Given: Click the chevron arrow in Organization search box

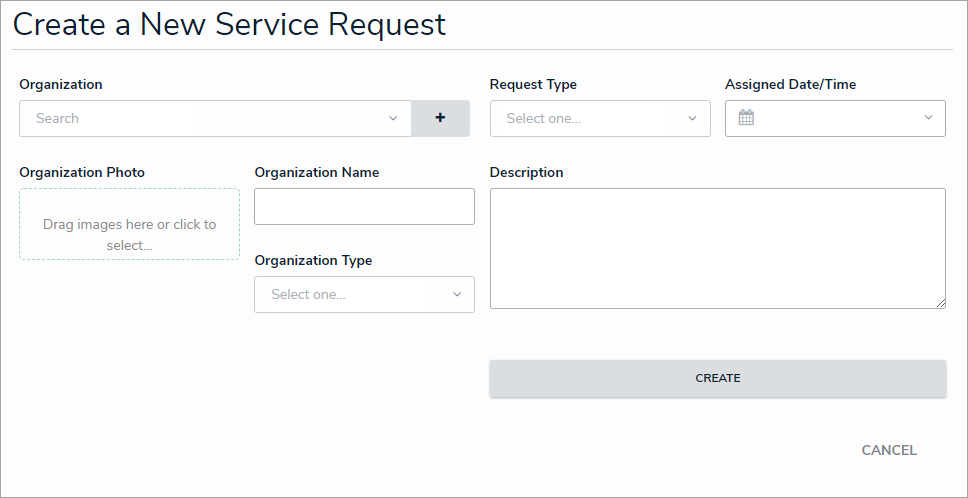Looking at the screenshot, I should [x=393, y=118].
